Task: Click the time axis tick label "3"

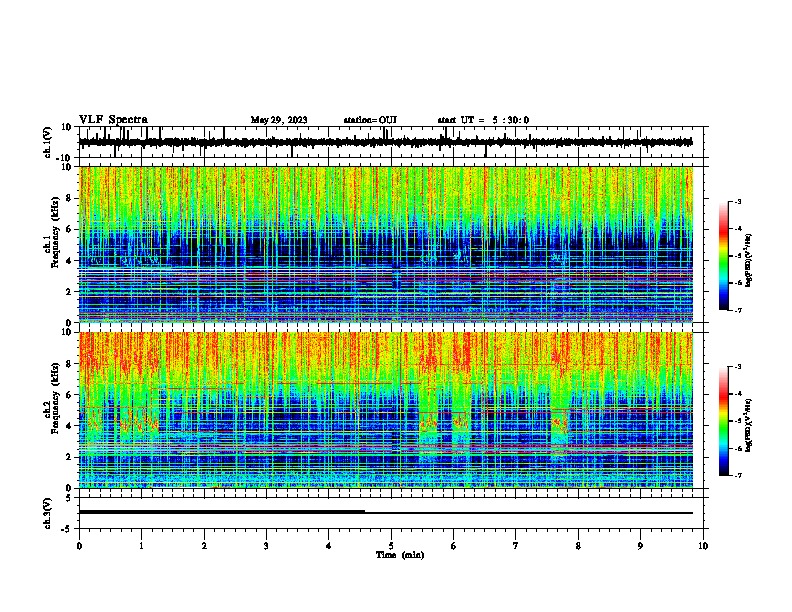Action: pyautogui.click(x=266, y=546)
